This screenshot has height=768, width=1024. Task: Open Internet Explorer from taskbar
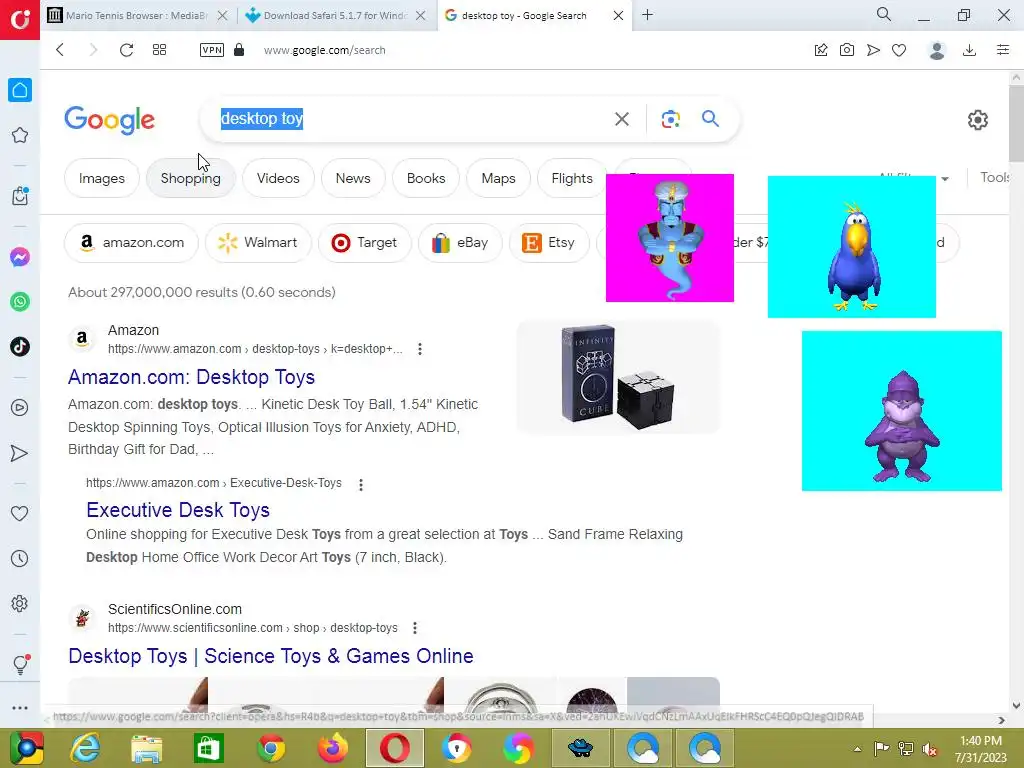click(86, 748)
